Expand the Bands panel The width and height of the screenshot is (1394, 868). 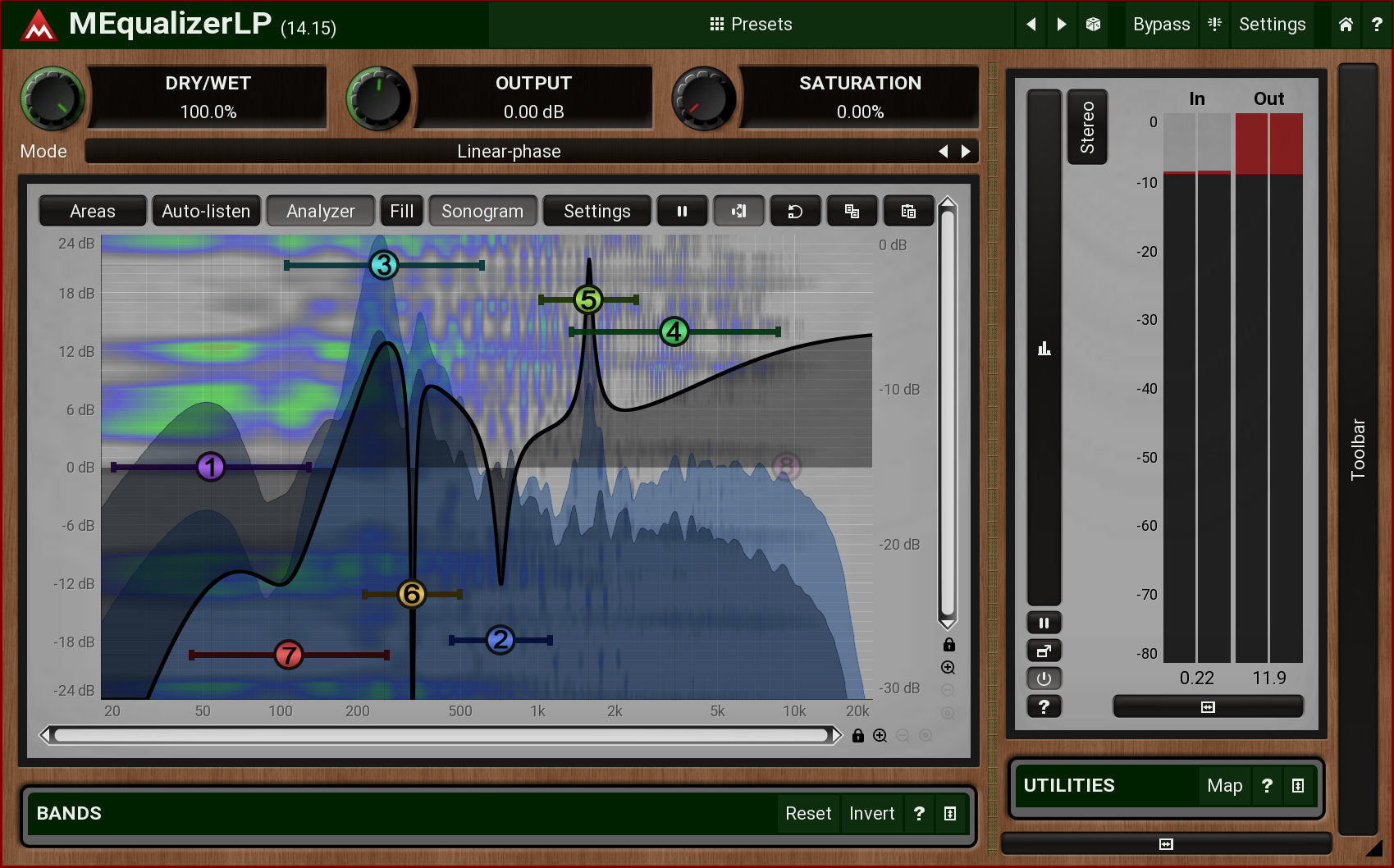point(950,814)
